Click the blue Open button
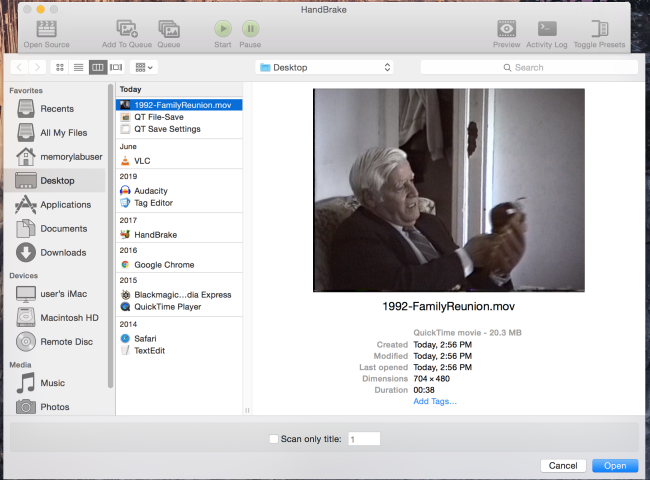650x480 pixels. pos(614,466)
